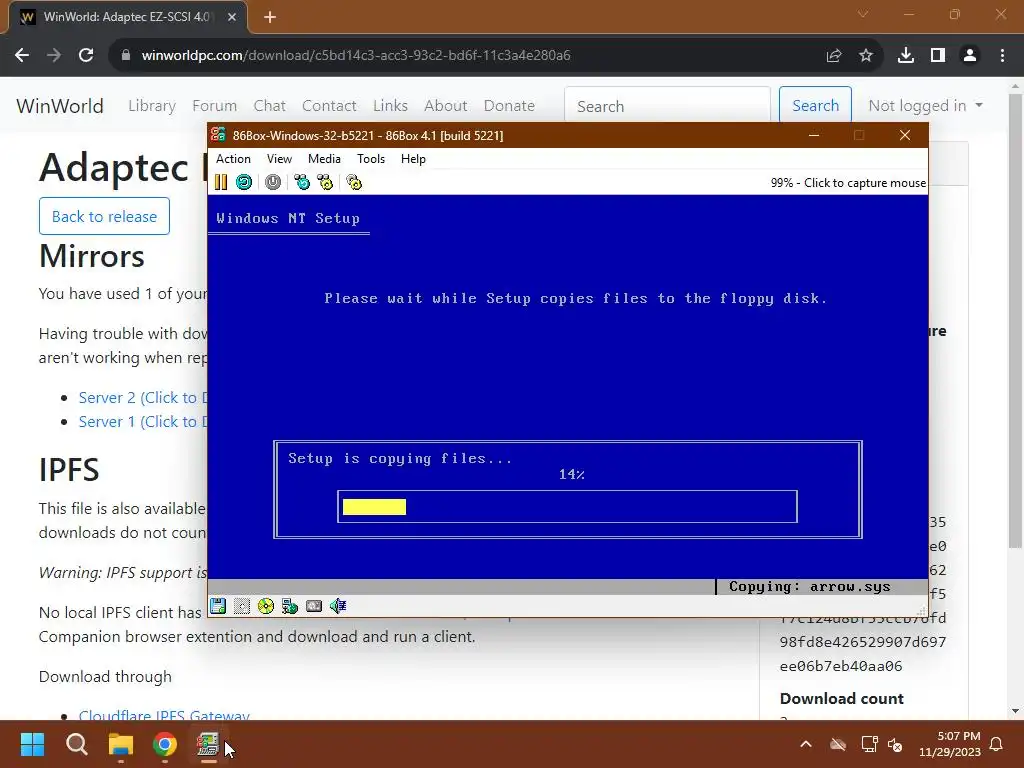Reload the WinWorld page

pyautogui.click(x=86, y=56)
